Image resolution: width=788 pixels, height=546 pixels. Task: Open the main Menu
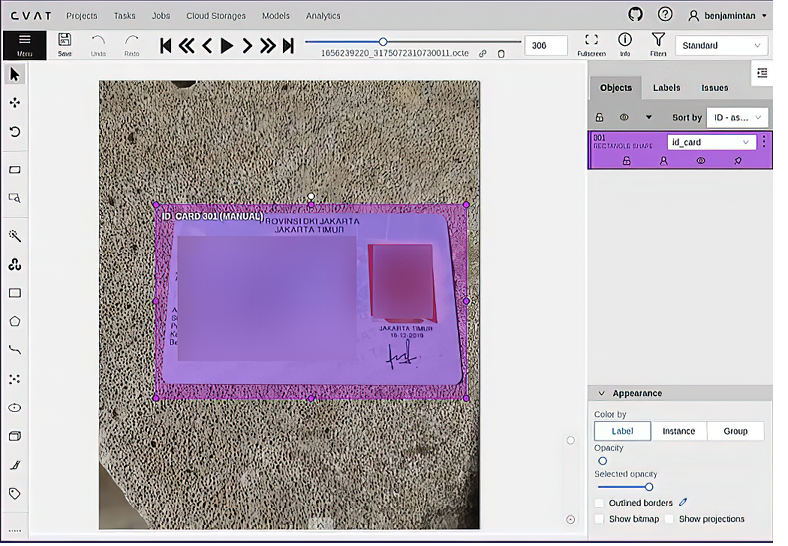point(24,45)
